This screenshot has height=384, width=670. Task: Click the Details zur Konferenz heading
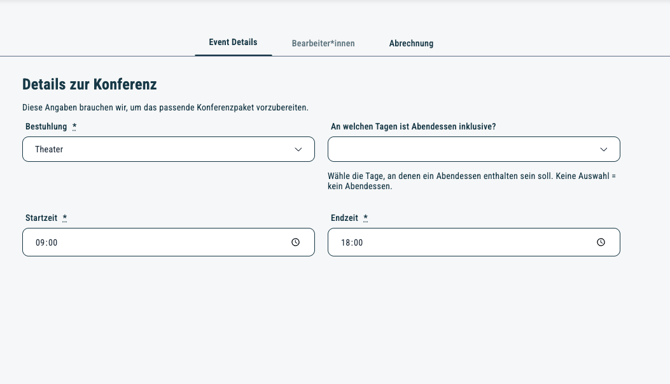click(89, 84)
